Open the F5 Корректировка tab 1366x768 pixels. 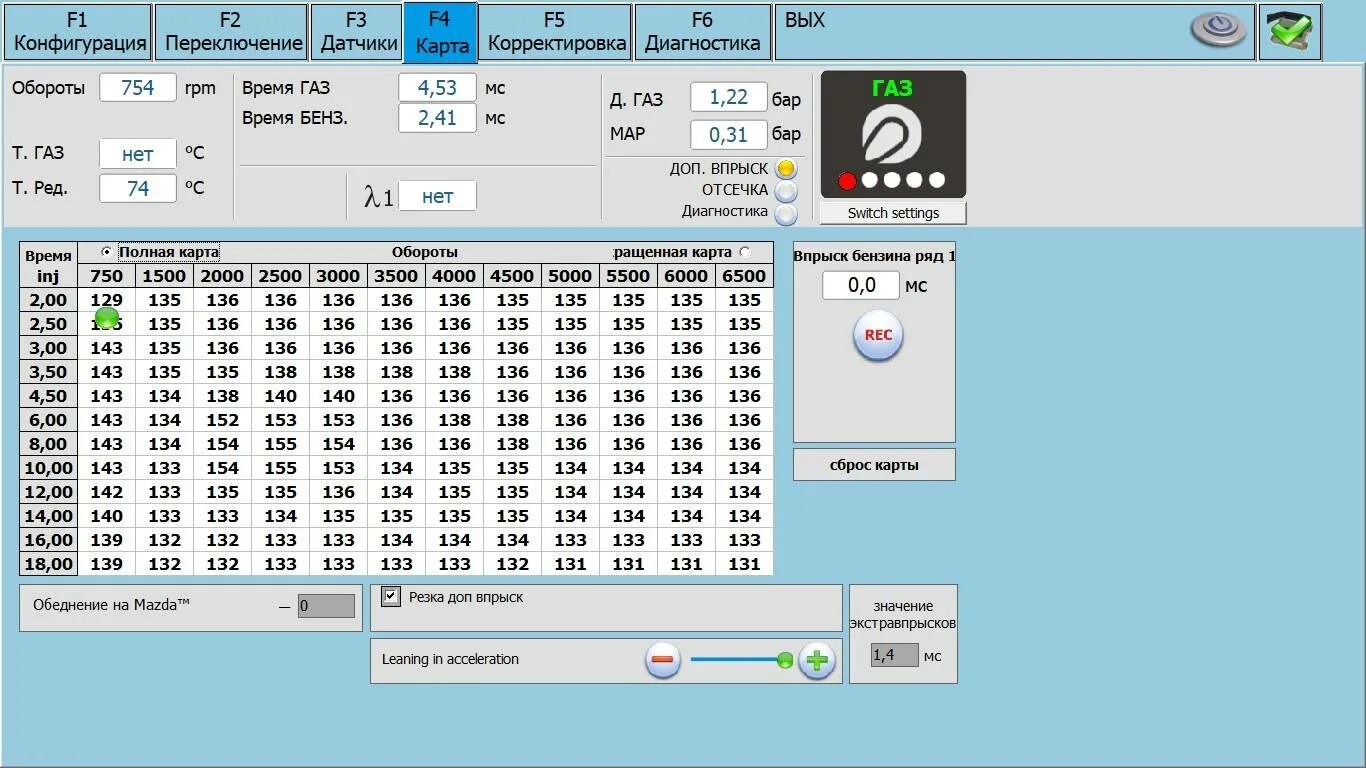point(556,32)
